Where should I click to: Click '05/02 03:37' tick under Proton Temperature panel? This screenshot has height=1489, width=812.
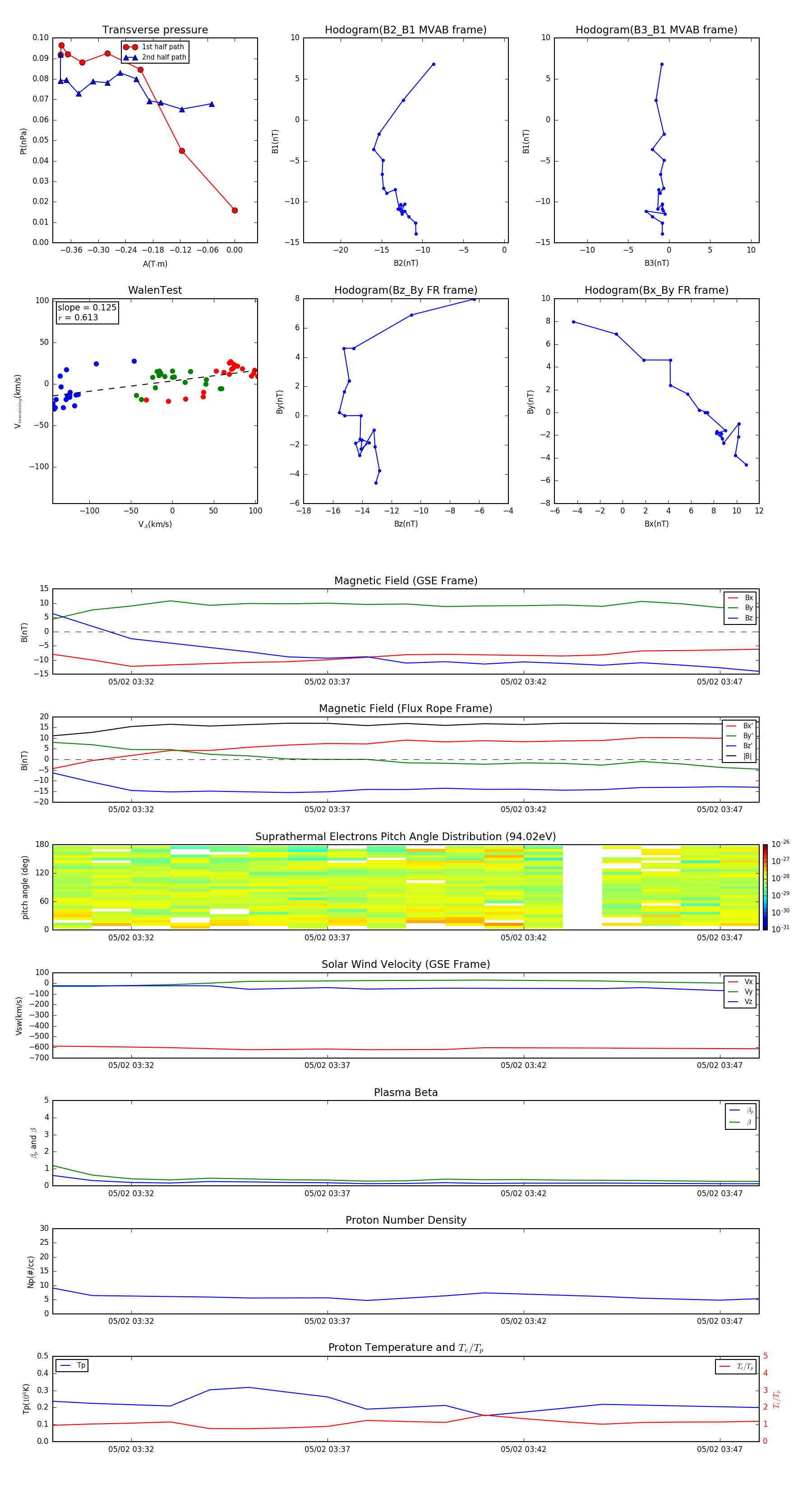coord(327,1449)
